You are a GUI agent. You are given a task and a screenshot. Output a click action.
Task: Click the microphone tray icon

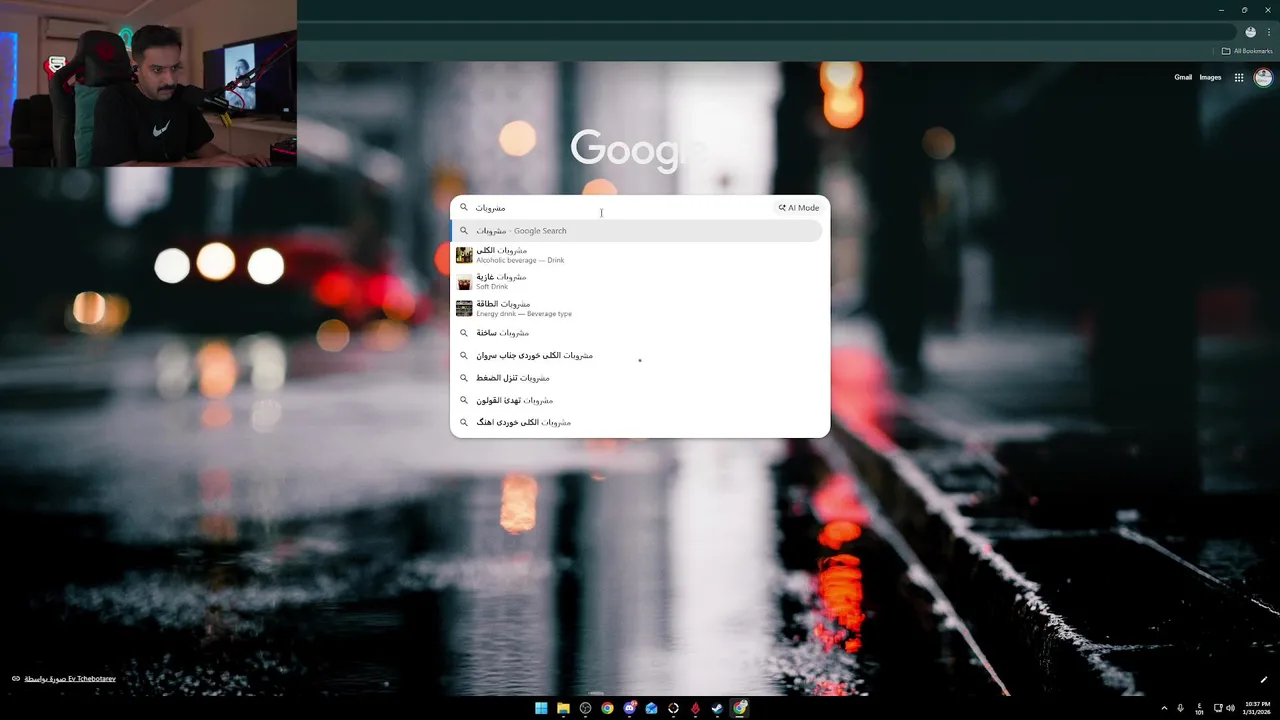tap(1180, 708)
